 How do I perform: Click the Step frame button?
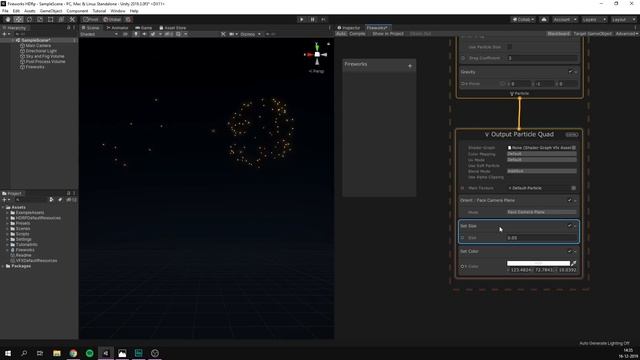323,19
